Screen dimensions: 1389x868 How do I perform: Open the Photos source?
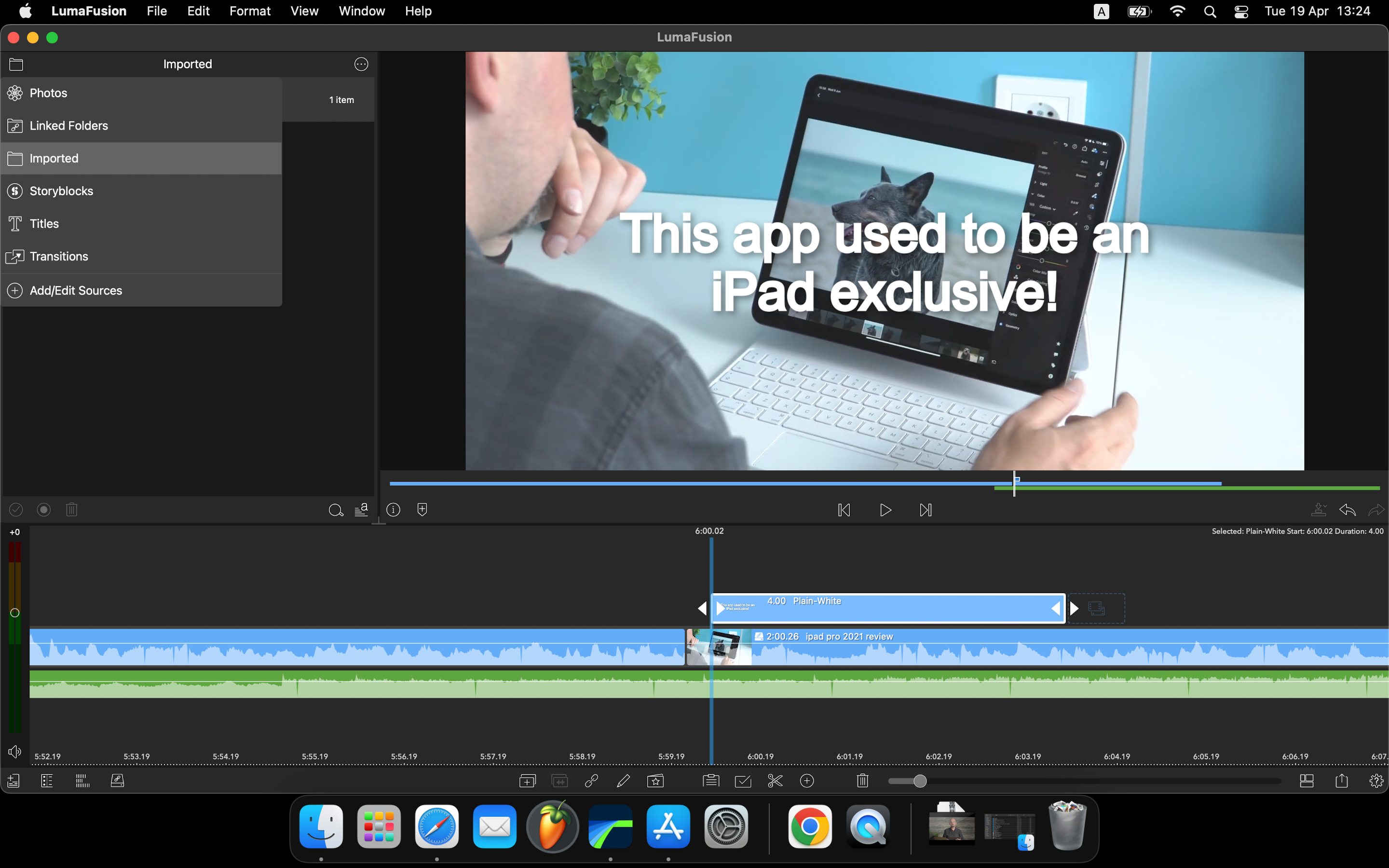(x=141, y=93)
